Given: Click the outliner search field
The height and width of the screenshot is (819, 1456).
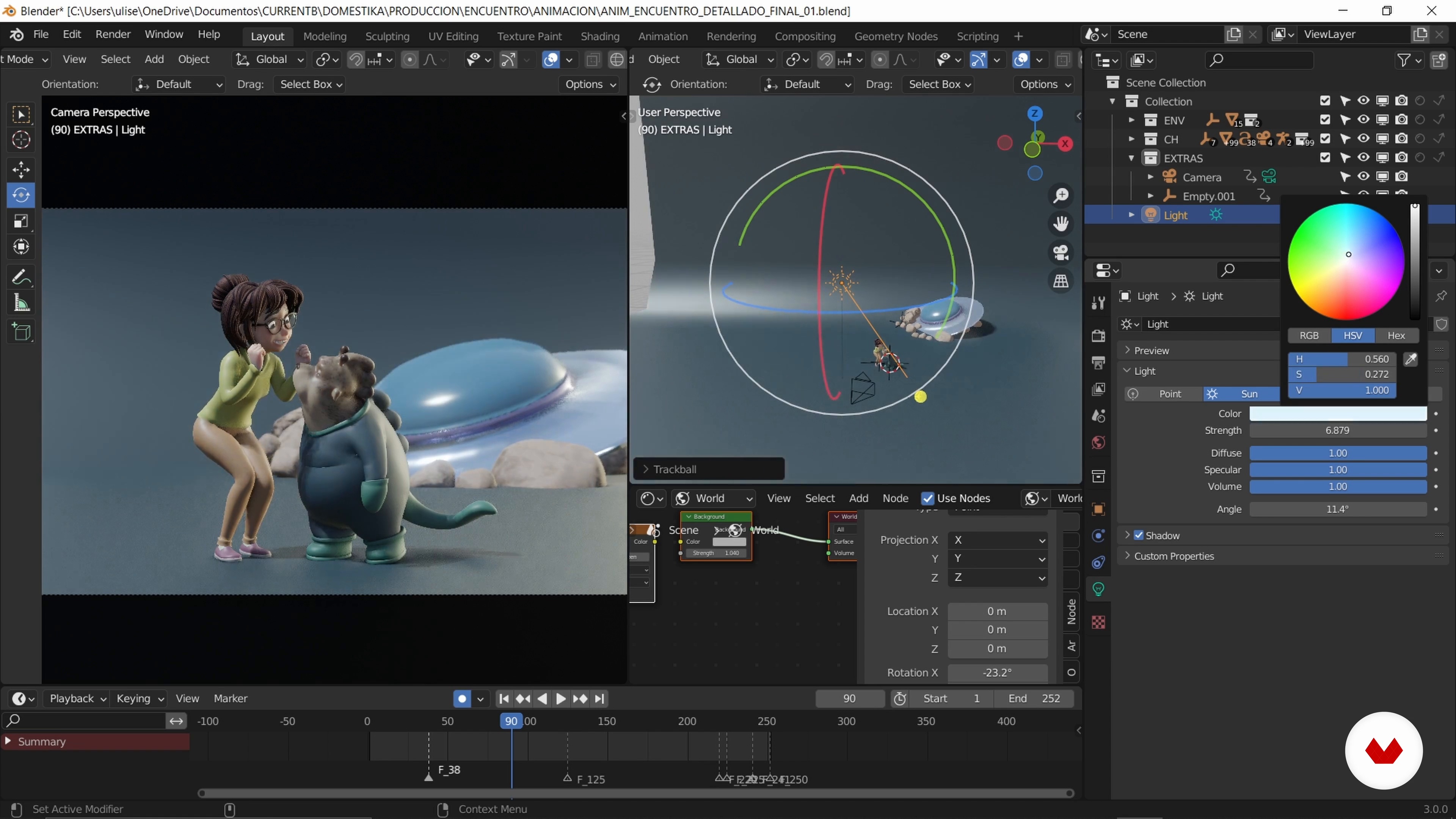Looking at the screenshot, I should tap(1259, 60).
